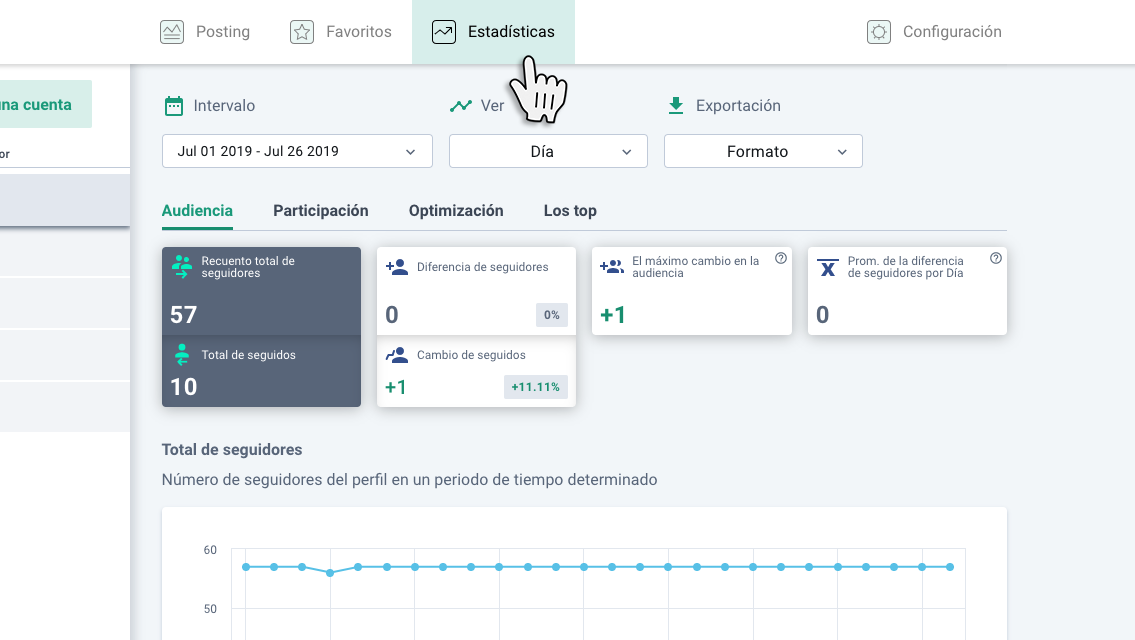Select the Los top tab
Image resolution: width=1135 pixels, height=640 pixels.
click(570, 211)
